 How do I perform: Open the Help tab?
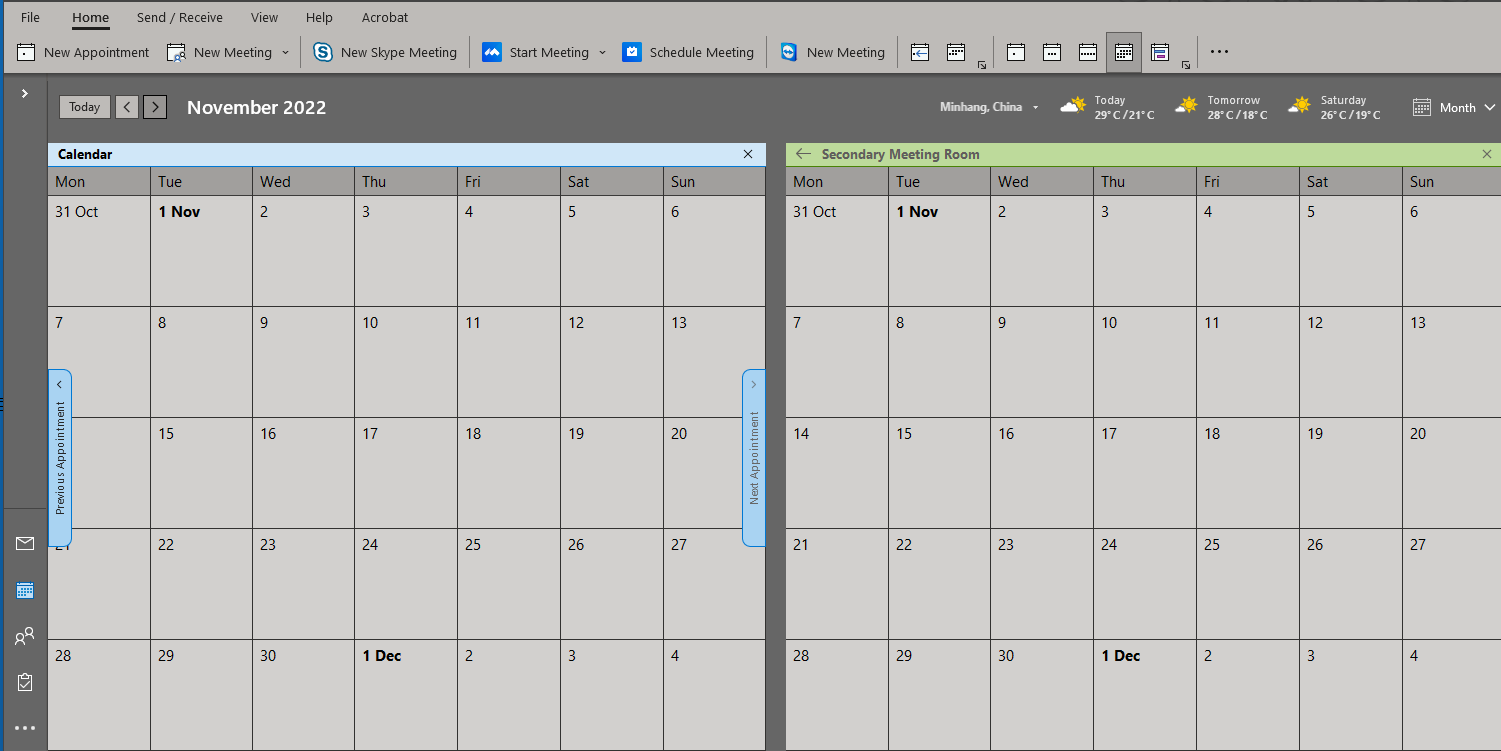(x=319, y=17)
